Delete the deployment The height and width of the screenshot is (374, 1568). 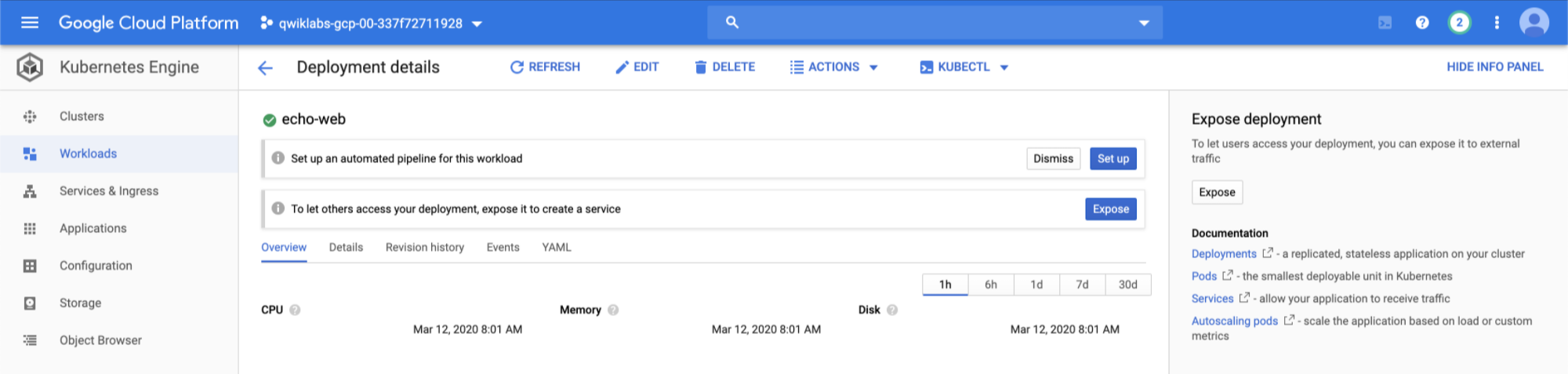pos(724,67)
